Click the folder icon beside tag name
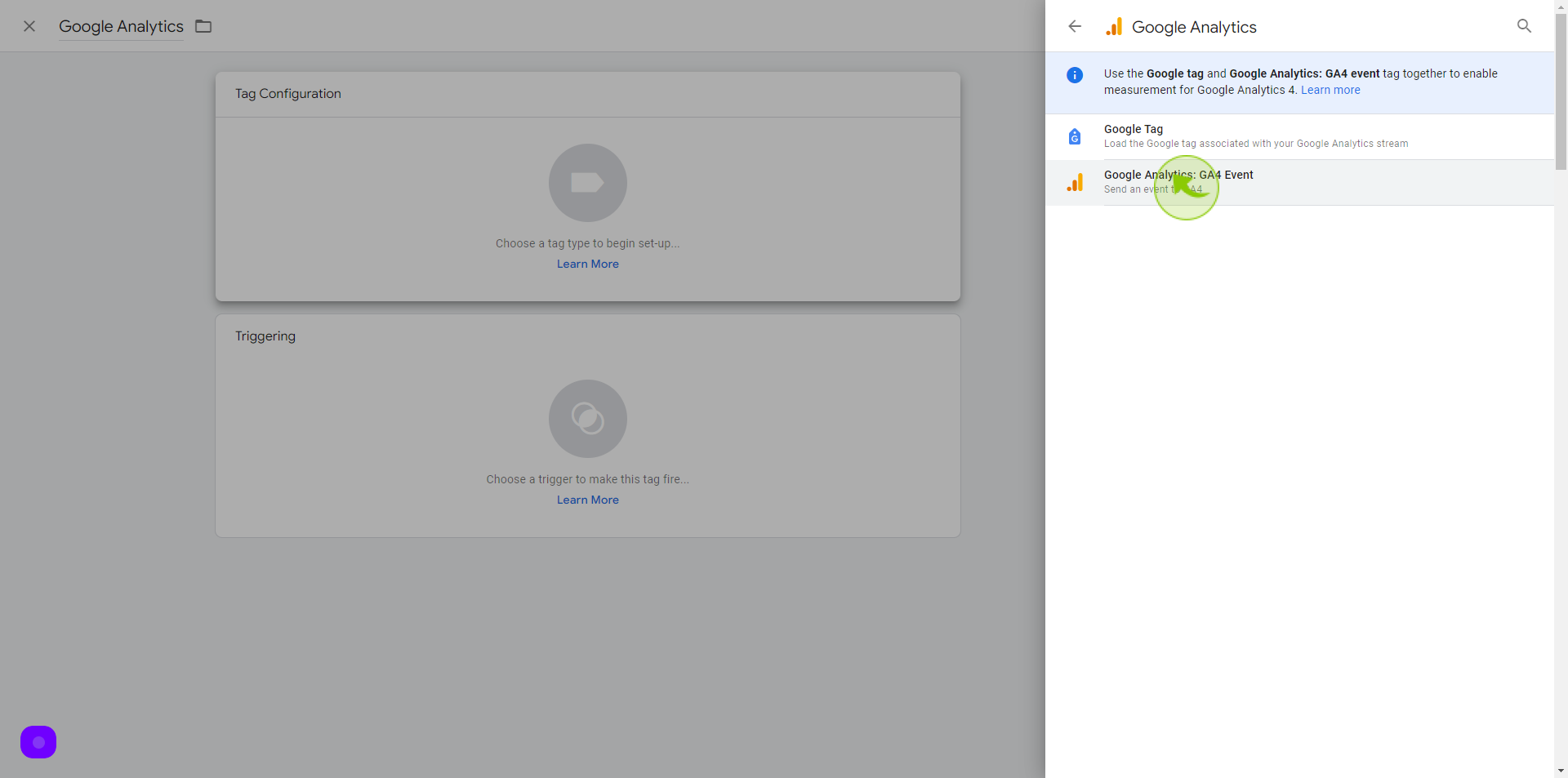This screenshot has height=778, width=1568. click(x=203, y=26)
